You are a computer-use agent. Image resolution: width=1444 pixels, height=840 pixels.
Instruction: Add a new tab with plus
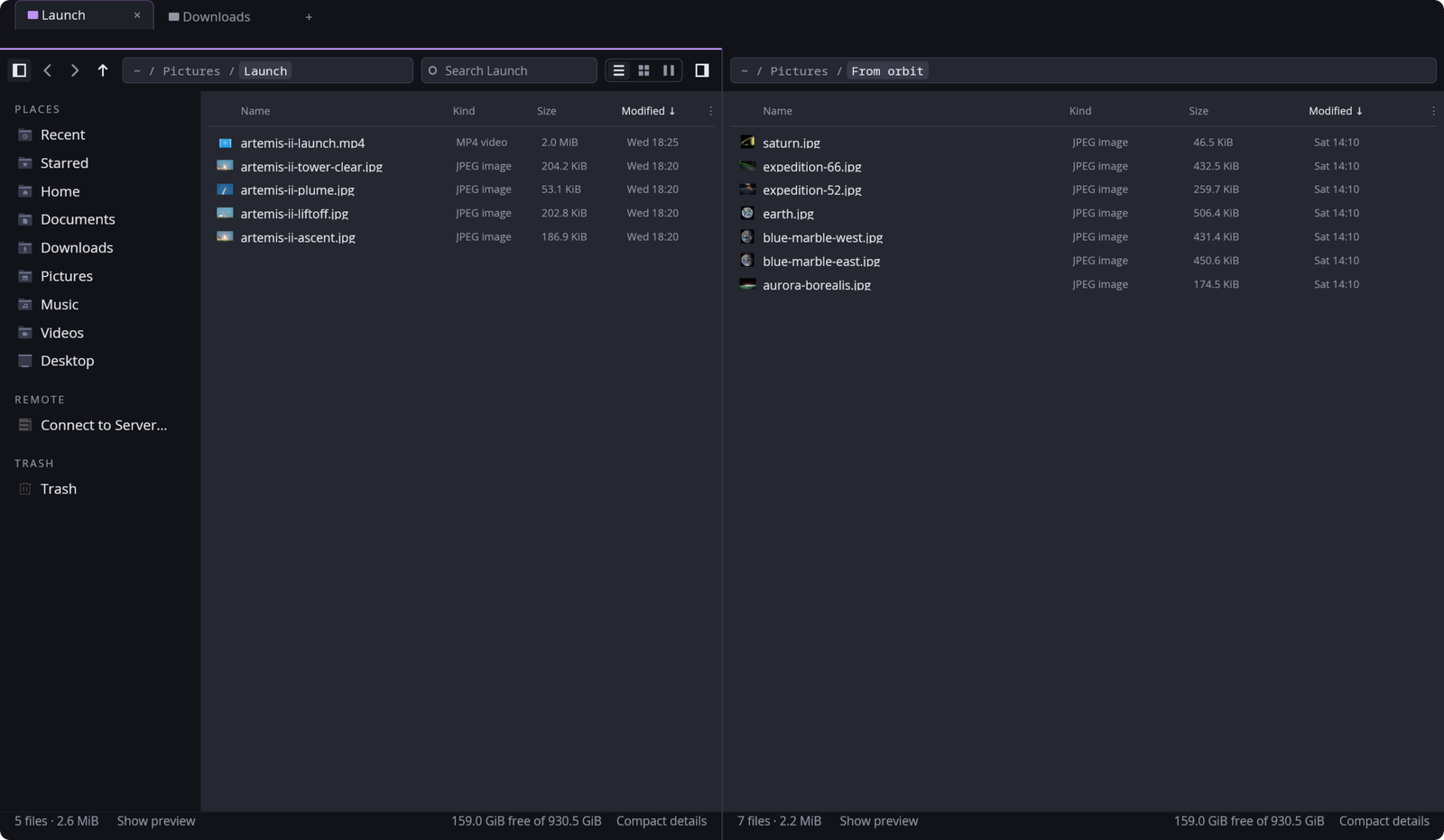(309, 16)
